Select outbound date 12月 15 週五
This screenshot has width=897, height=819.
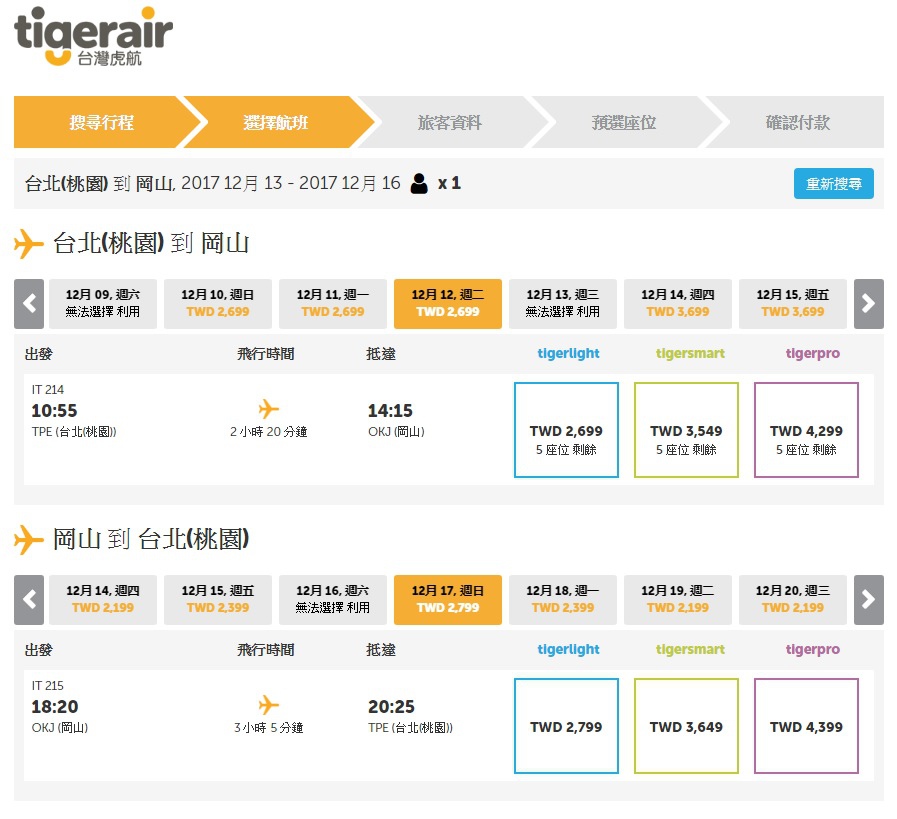coord(793,304)
